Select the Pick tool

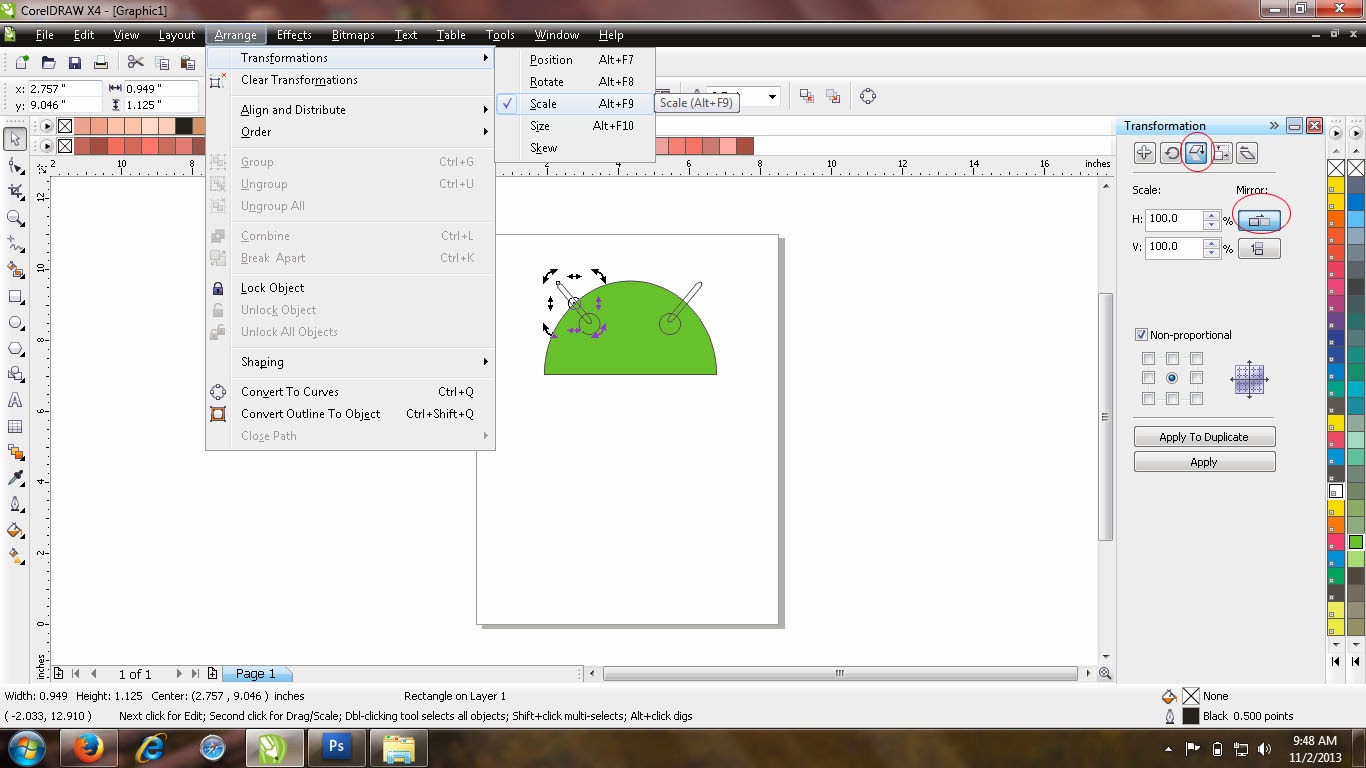pos(15,141)
